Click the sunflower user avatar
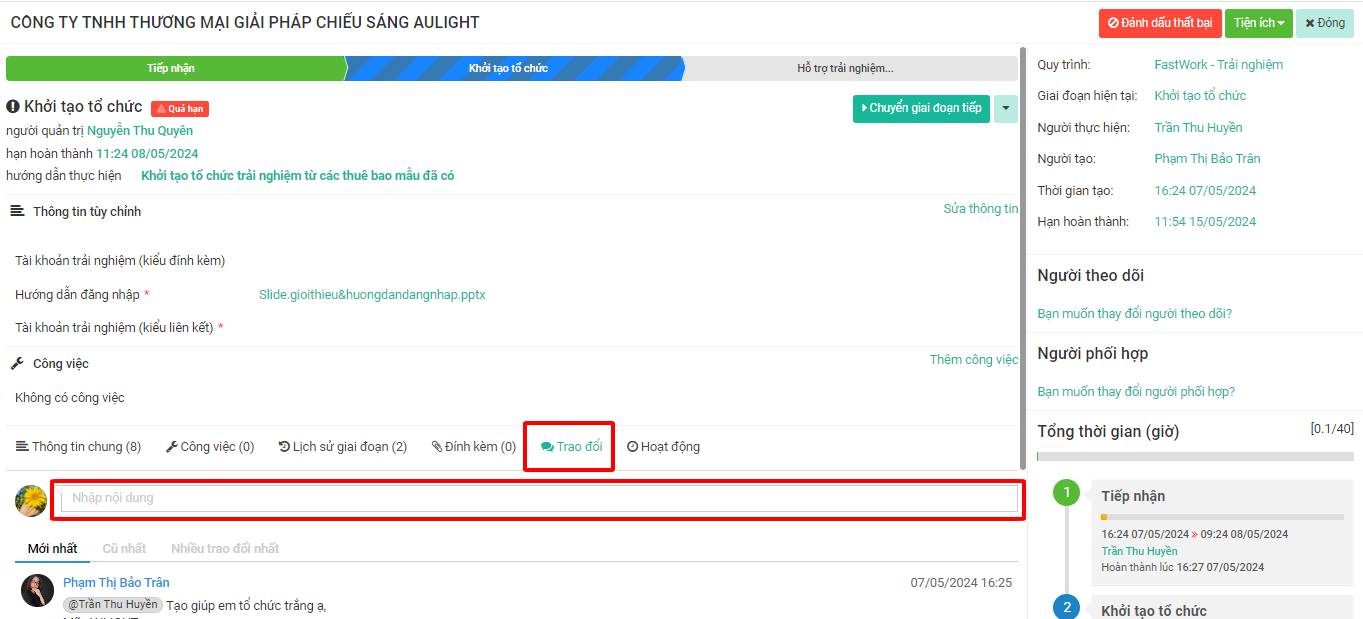The width and height of the screenshot is (1363, 619). [31, 500]
